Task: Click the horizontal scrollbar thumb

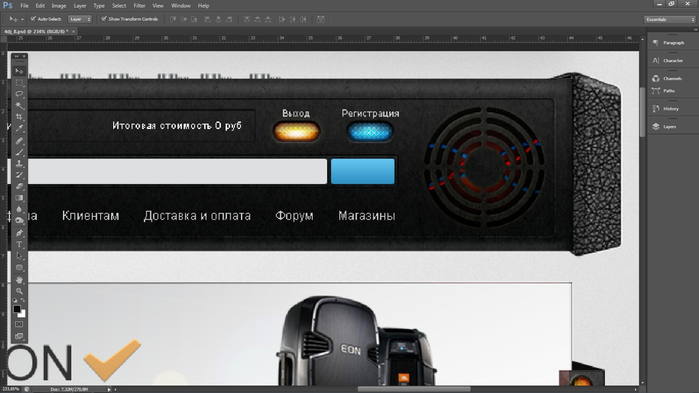Action: (x=414, y=389)
